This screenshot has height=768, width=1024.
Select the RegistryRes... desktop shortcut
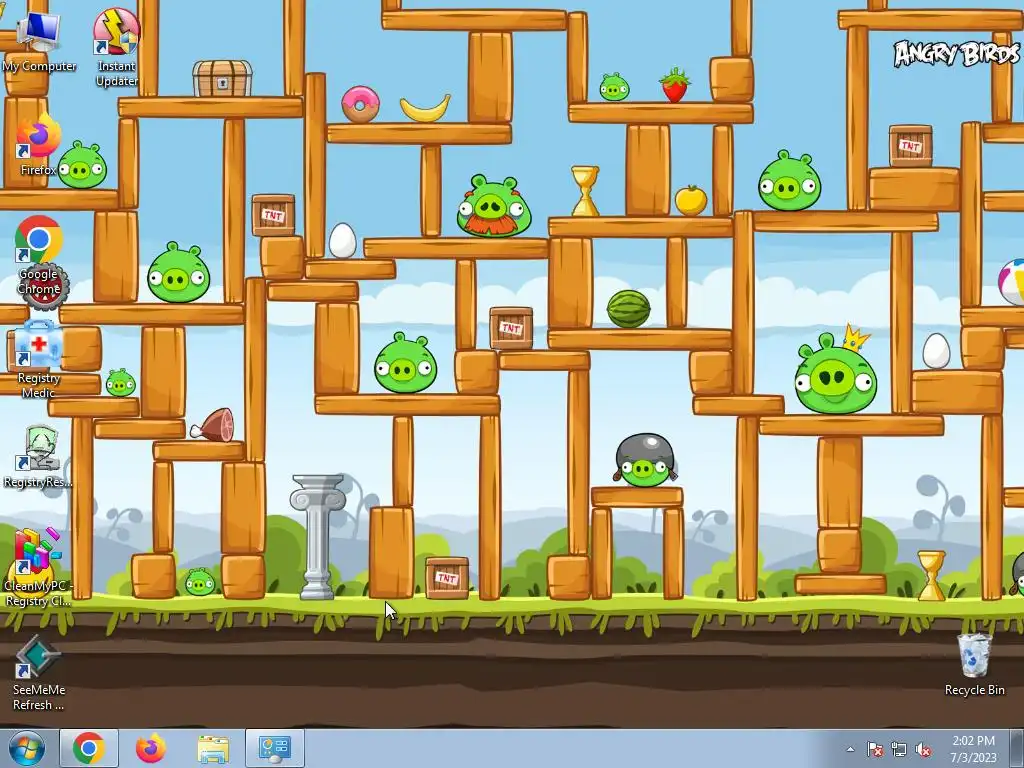(x=39, y=456)
